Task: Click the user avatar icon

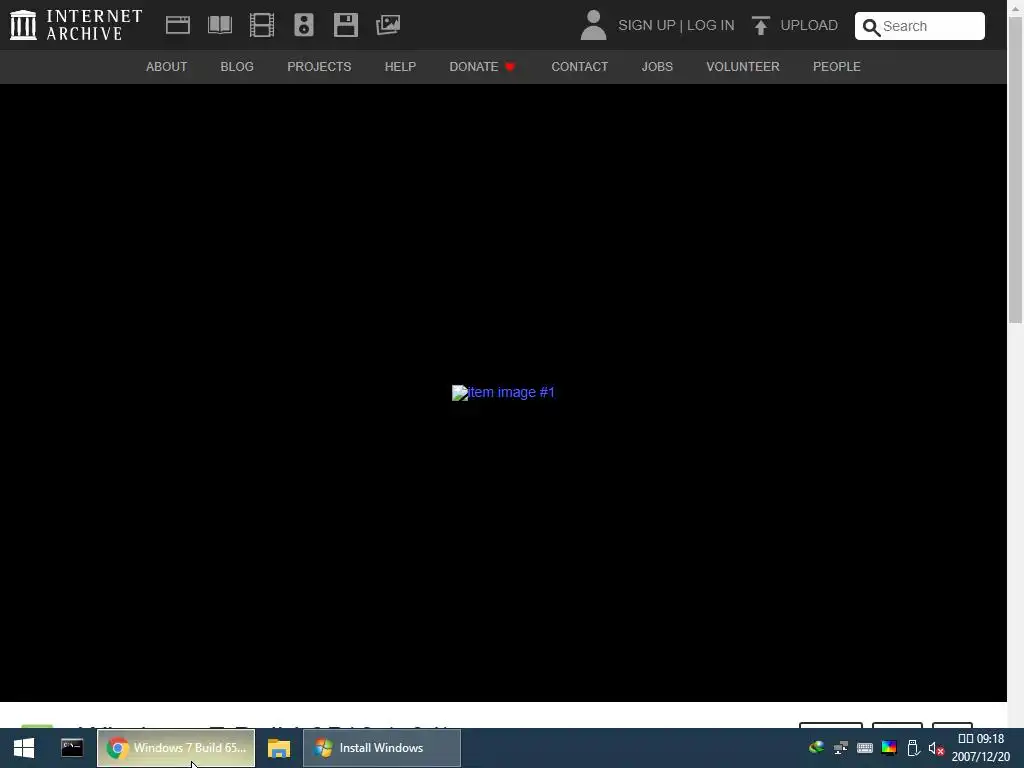Action: click(x=593, y=25)
